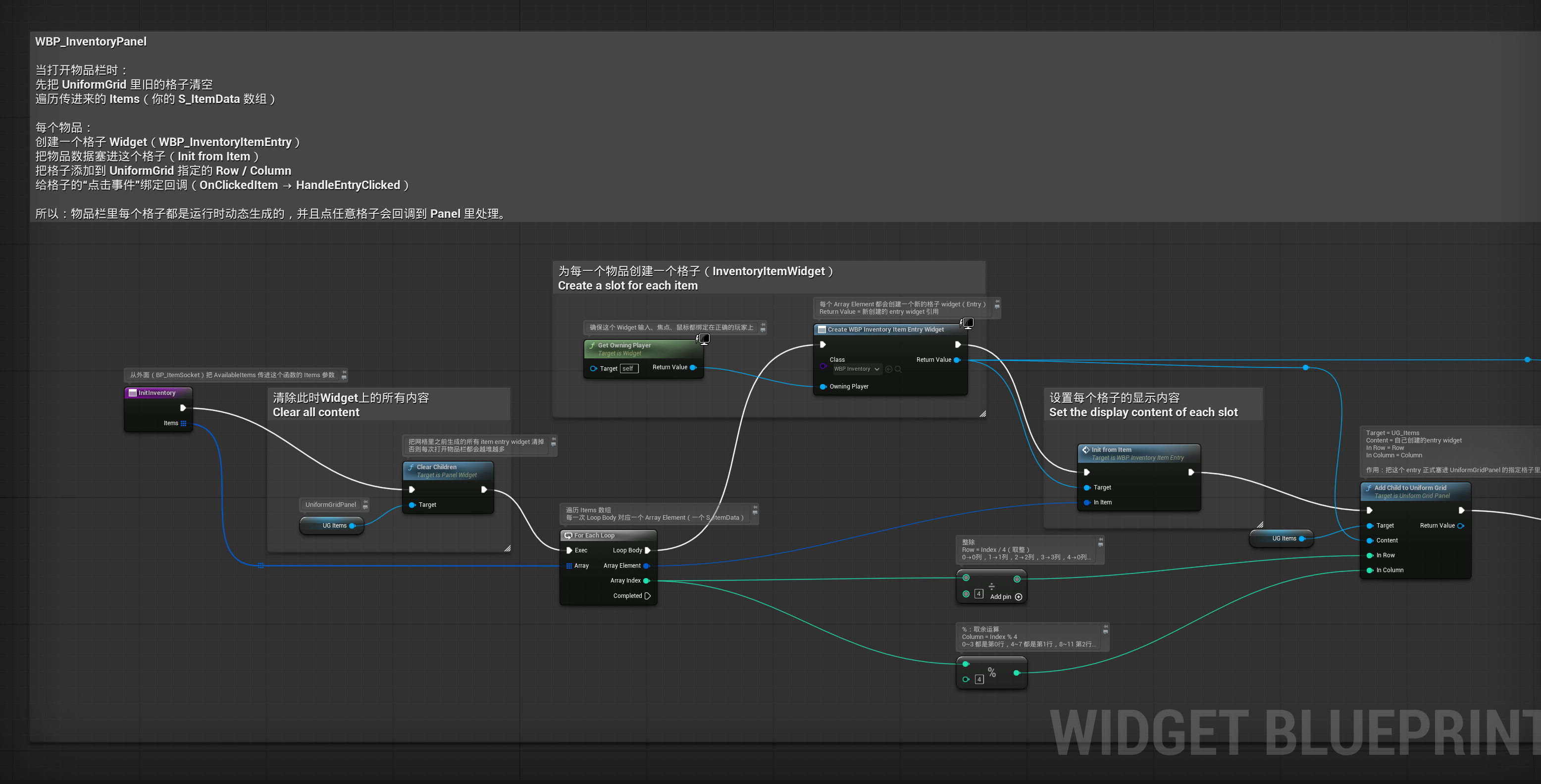1541x784 pixels.
Task: Click the Items array pin on InitInventory
Action: click(184, 423)
